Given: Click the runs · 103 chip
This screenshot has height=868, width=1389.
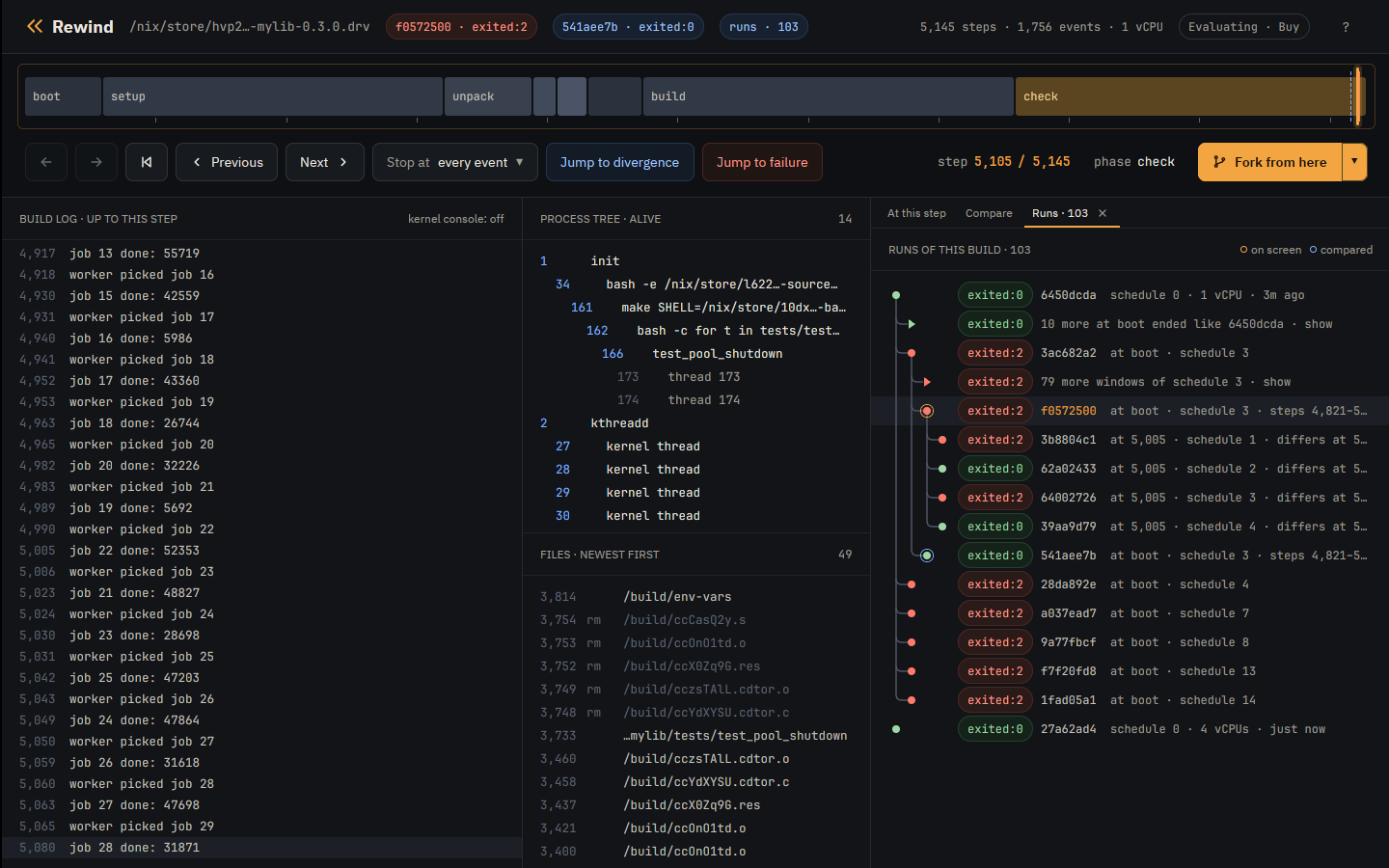Looking at the screenshot, I should point(764,27).
